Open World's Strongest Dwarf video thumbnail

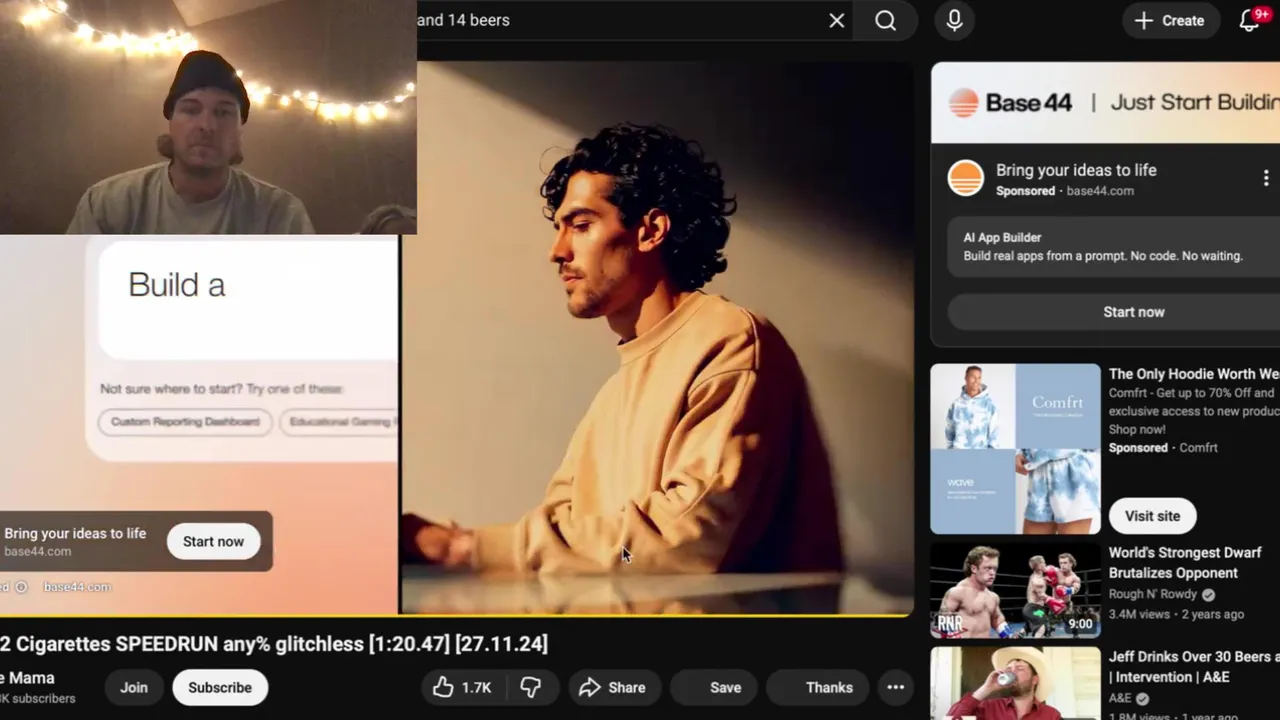click(1015, 590)
